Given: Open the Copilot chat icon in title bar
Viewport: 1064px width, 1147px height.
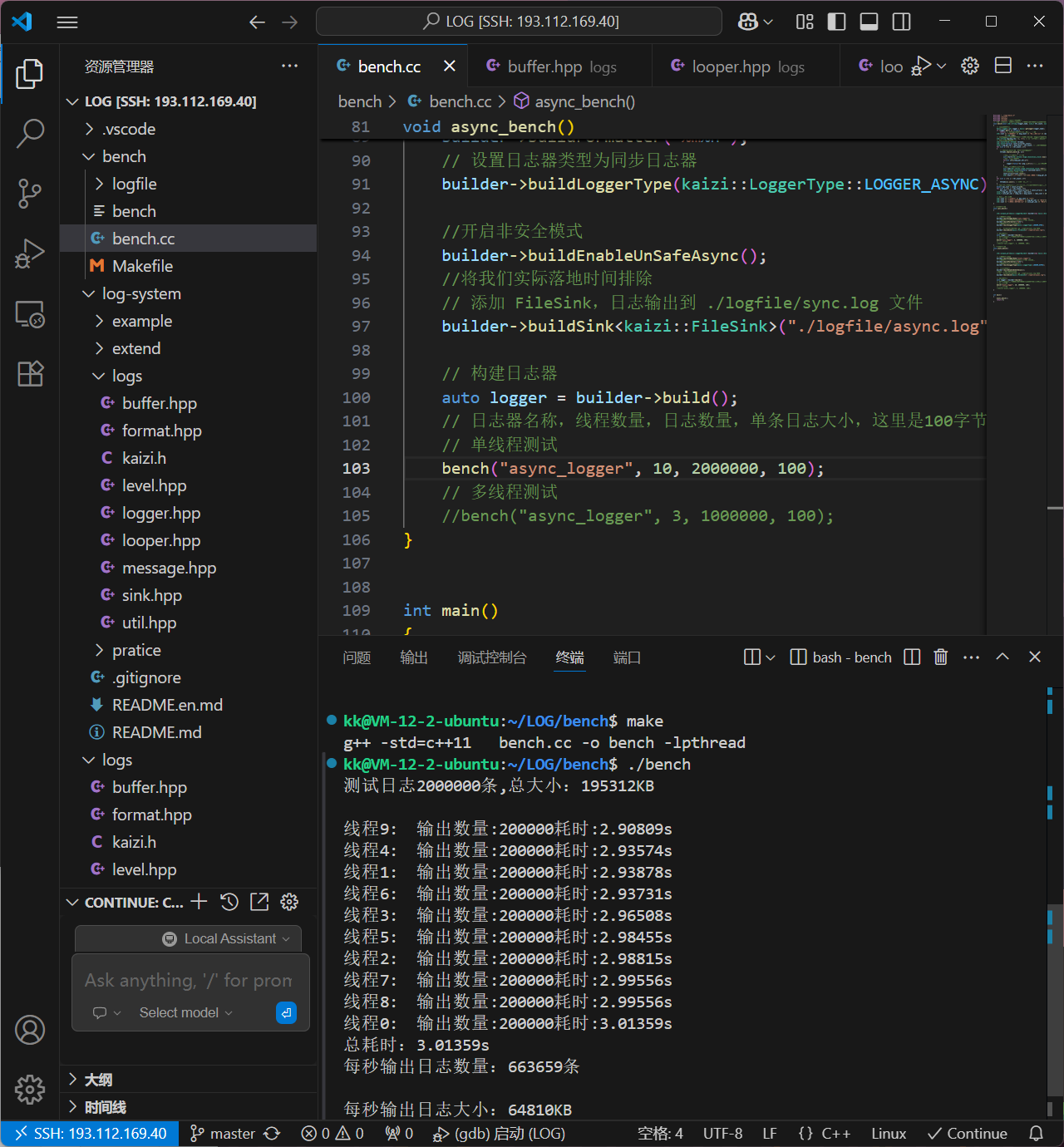Looking at the screenshot, I should (x=748, y=22).
